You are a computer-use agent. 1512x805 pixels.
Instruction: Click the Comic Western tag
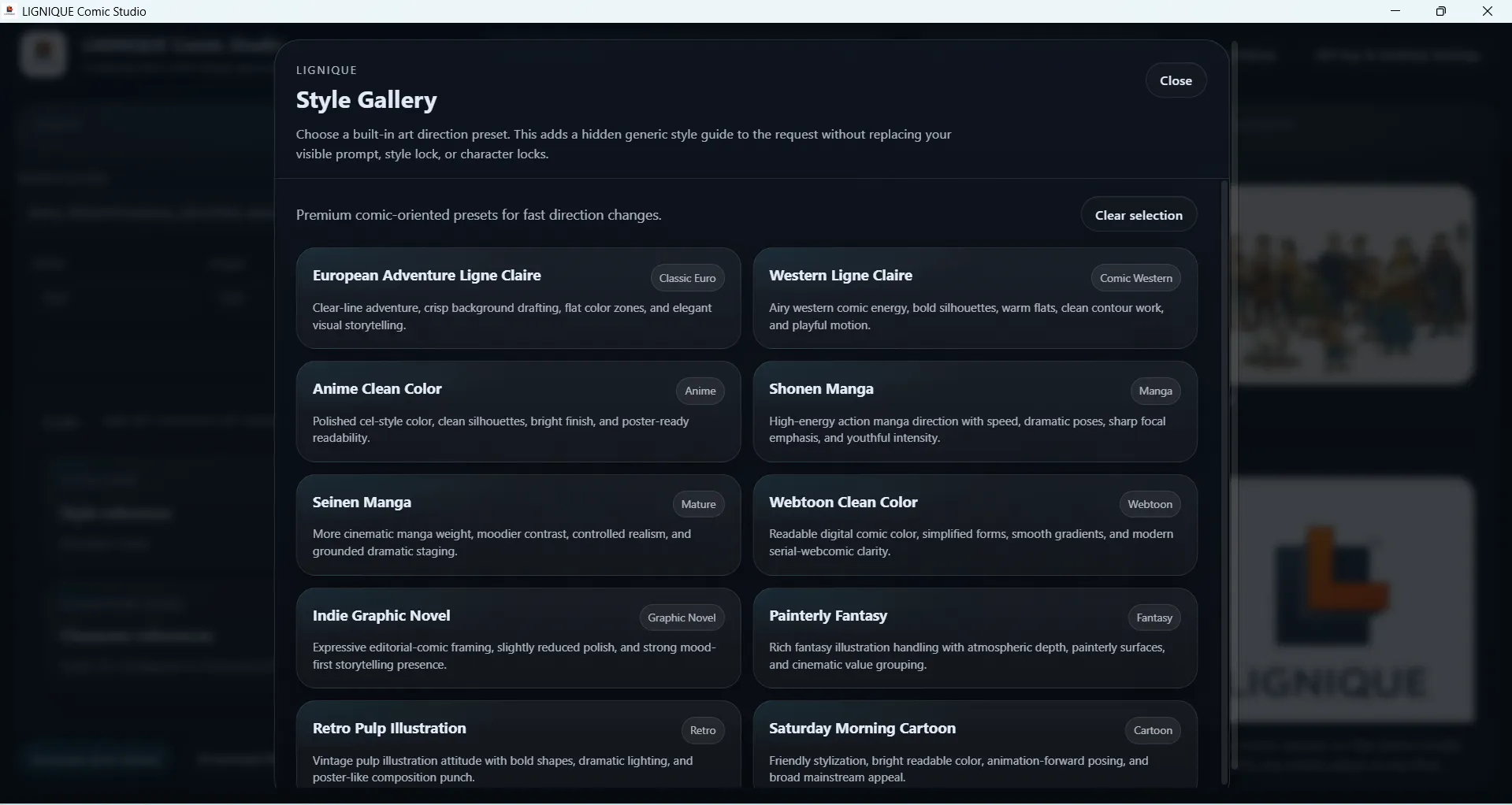[x=1135, y=278]
